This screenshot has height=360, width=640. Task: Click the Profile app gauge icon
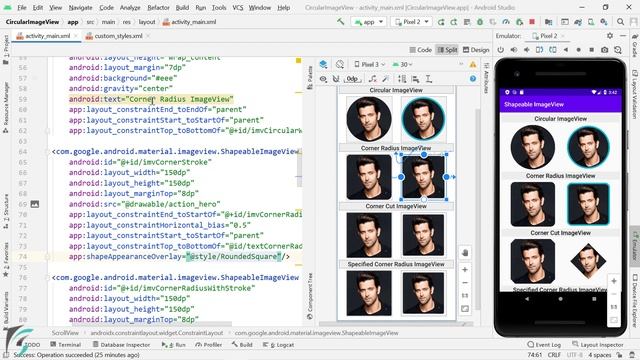click(506, 22)
